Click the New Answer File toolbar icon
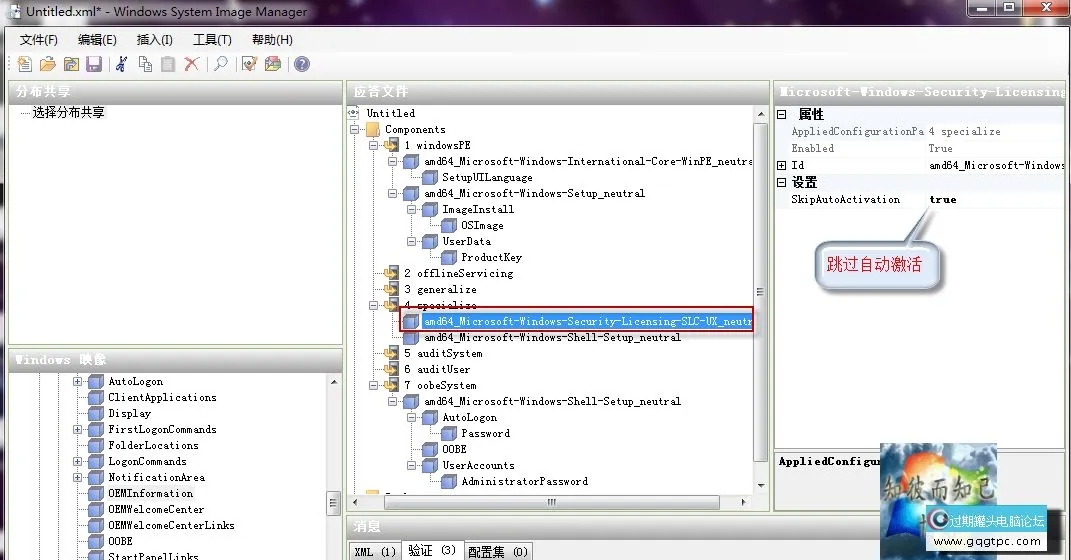The image size is (1071, 560). 25,64
